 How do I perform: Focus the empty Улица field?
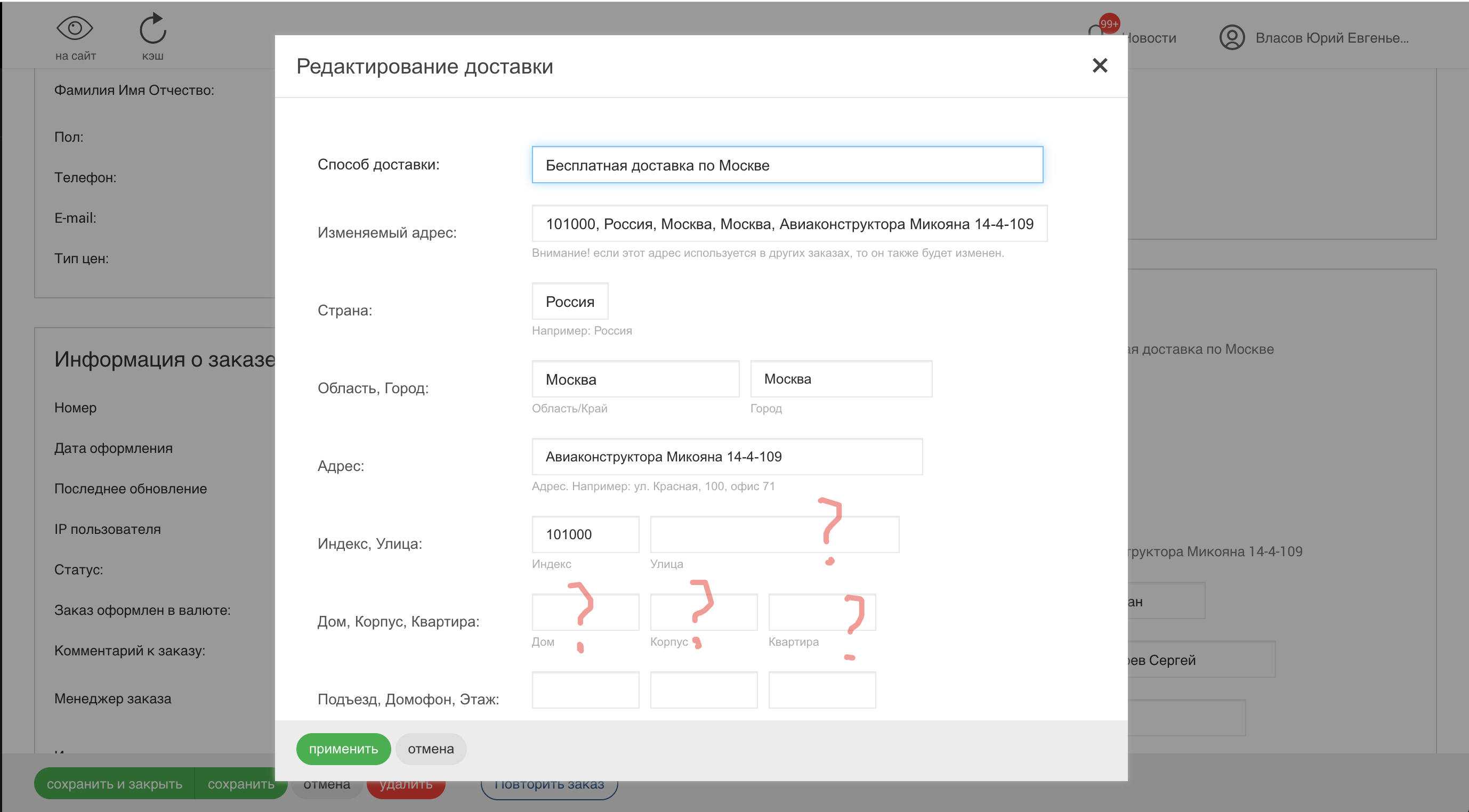point(774,534)
